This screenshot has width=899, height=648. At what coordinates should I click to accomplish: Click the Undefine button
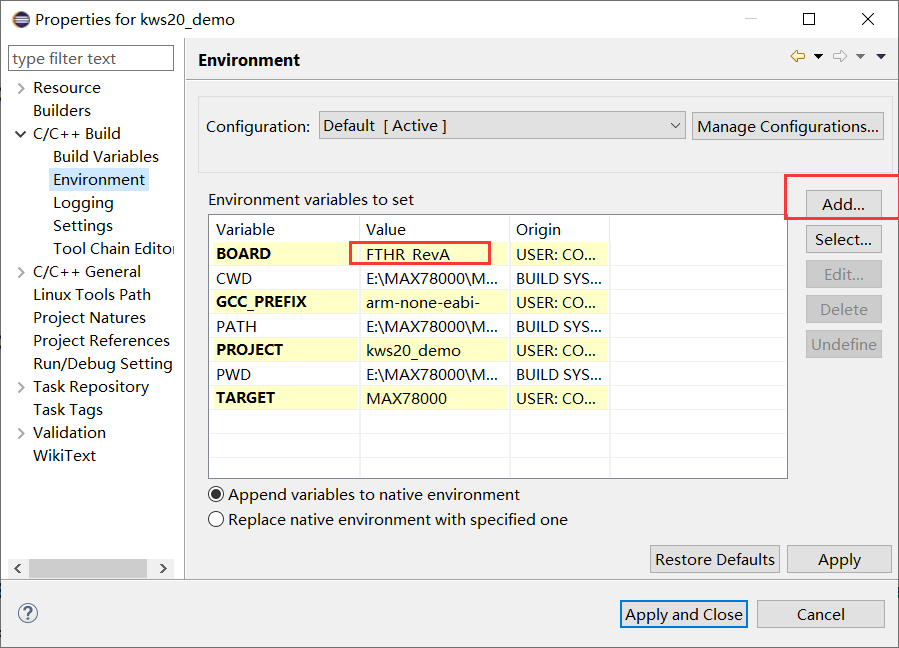(843, 344)
